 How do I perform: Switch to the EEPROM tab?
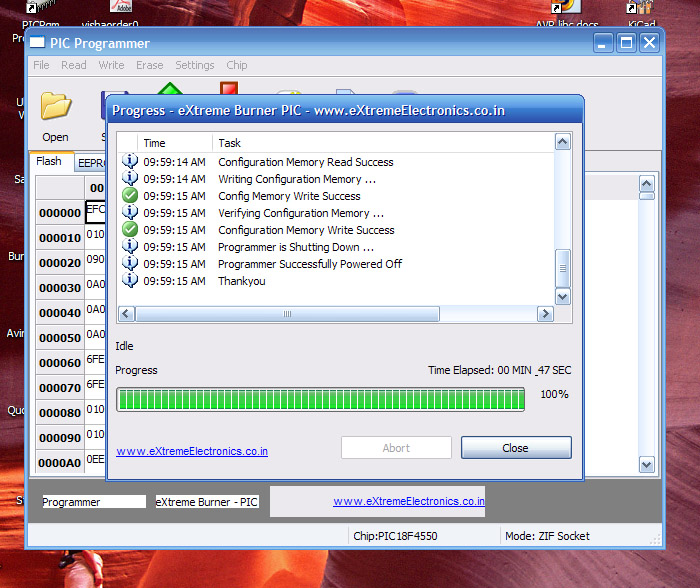[91, 163]
